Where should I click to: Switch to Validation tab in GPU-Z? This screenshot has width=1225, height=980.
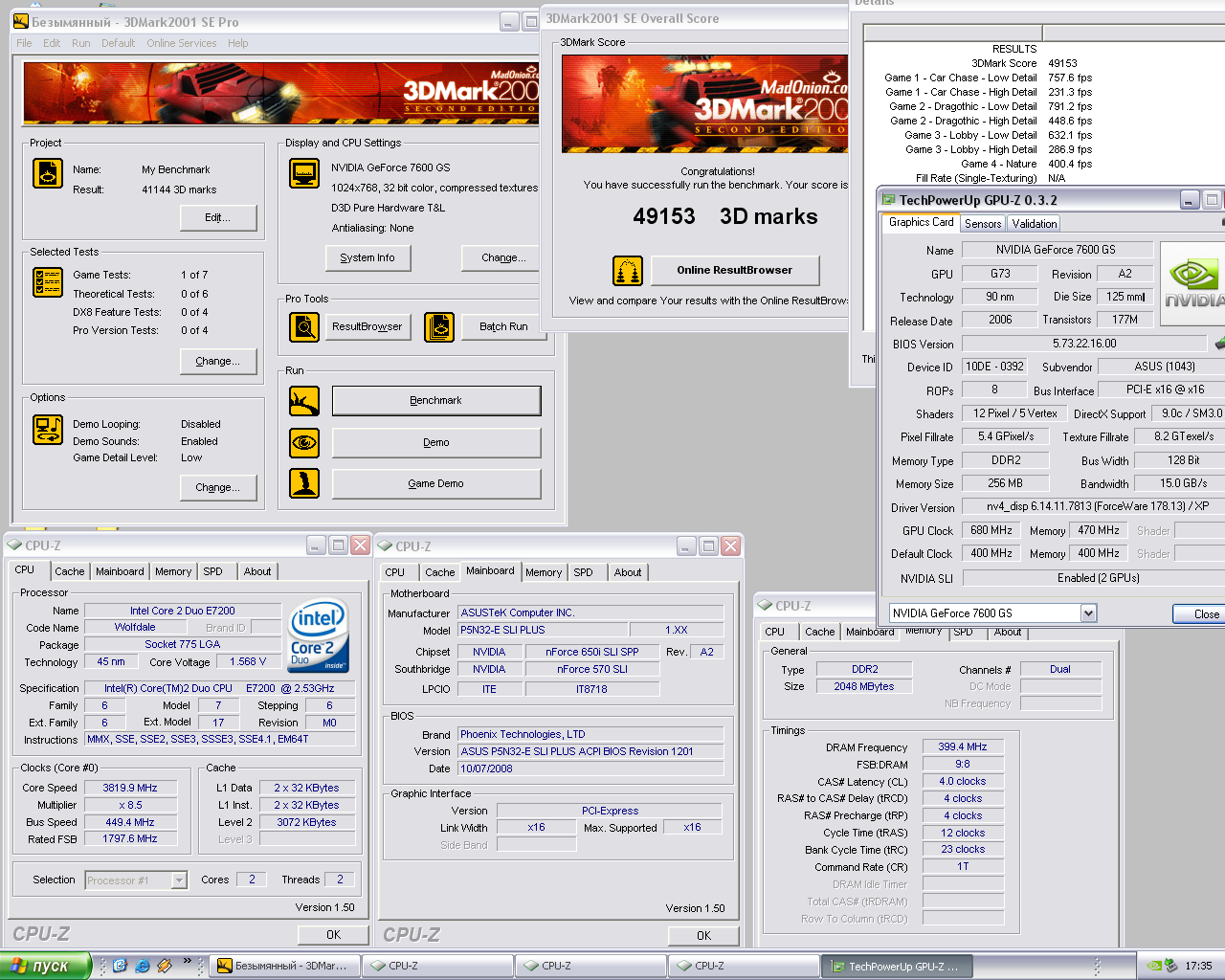tap(1035, 223)
